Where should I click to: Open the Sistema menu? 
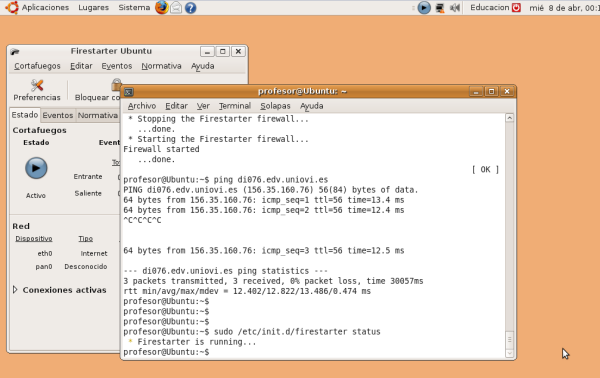(x=134, y=7)
